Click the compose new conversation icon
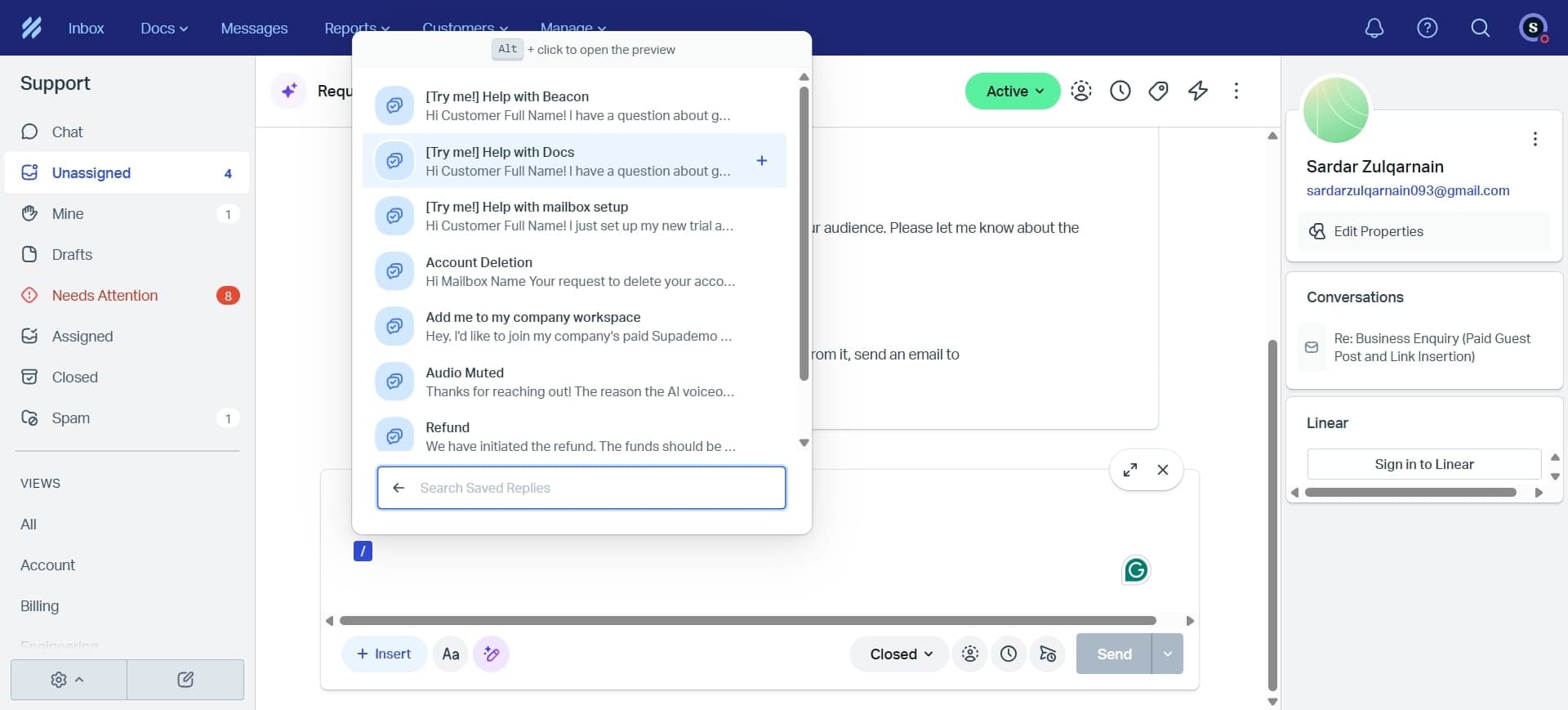Viewport: 1568px width, 710px height. pos(185,680)
